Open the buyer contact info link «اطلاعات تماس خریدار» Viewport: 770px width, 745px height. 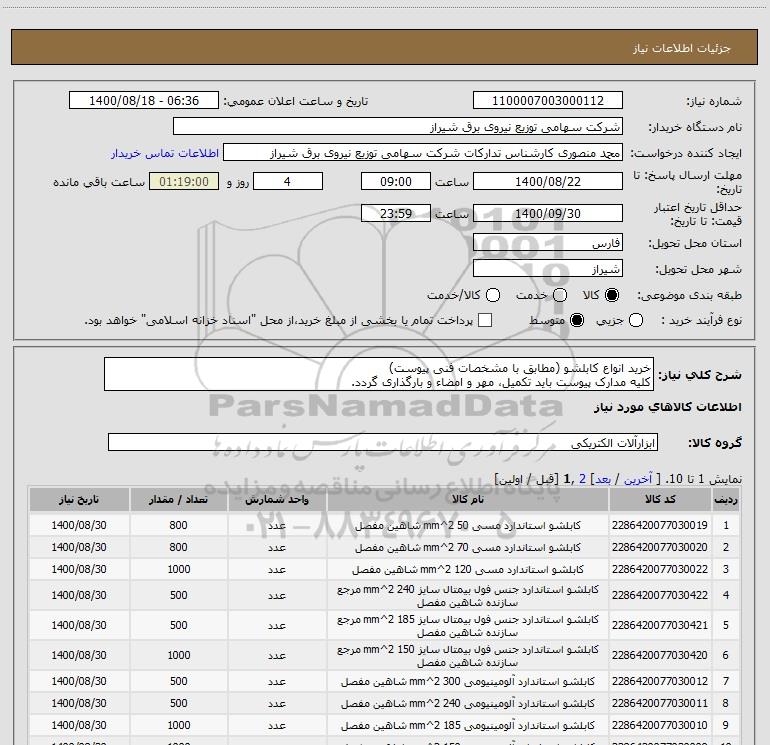point(165,153)
